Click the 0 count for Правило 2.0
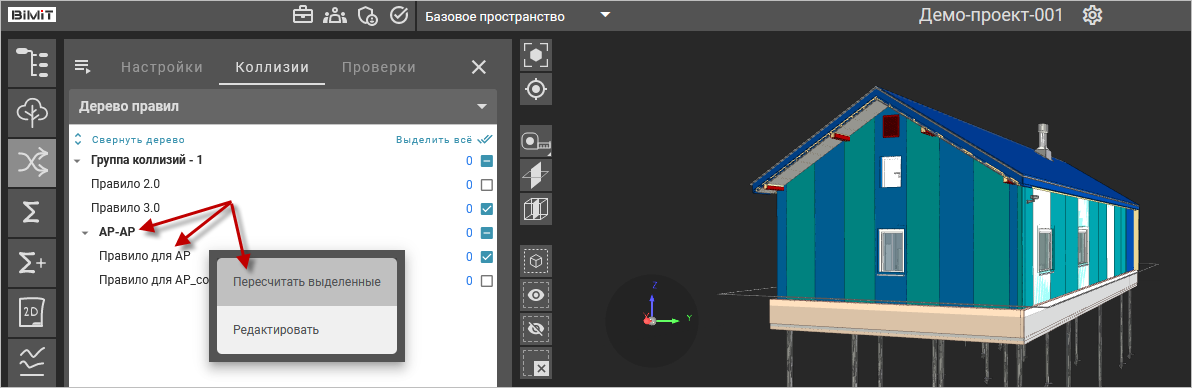This screenshot has width=1192, height=388. pyautogui.click(x=470, y=185)
